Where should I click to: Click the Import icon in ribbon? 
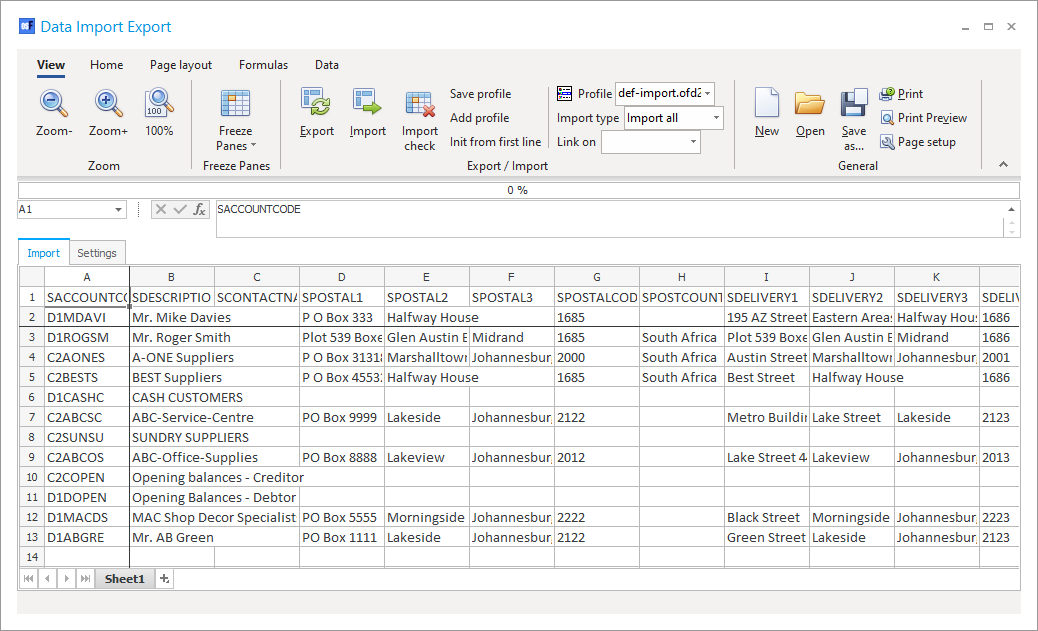pyautogui.click(x=367, y=104)
